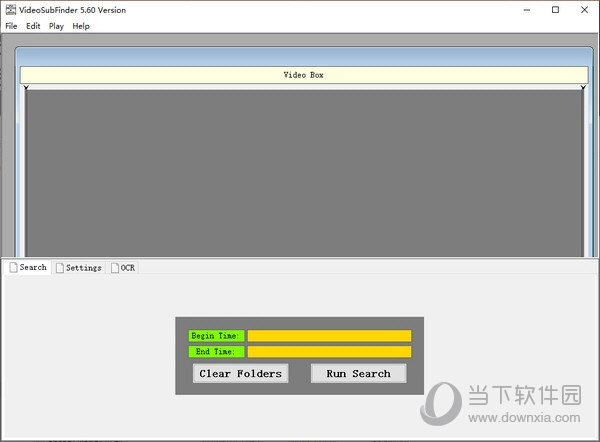The height and width of the screenshot is (442, 600).
Task: Click inside the gray video display area
Action: tap(304, 173)
